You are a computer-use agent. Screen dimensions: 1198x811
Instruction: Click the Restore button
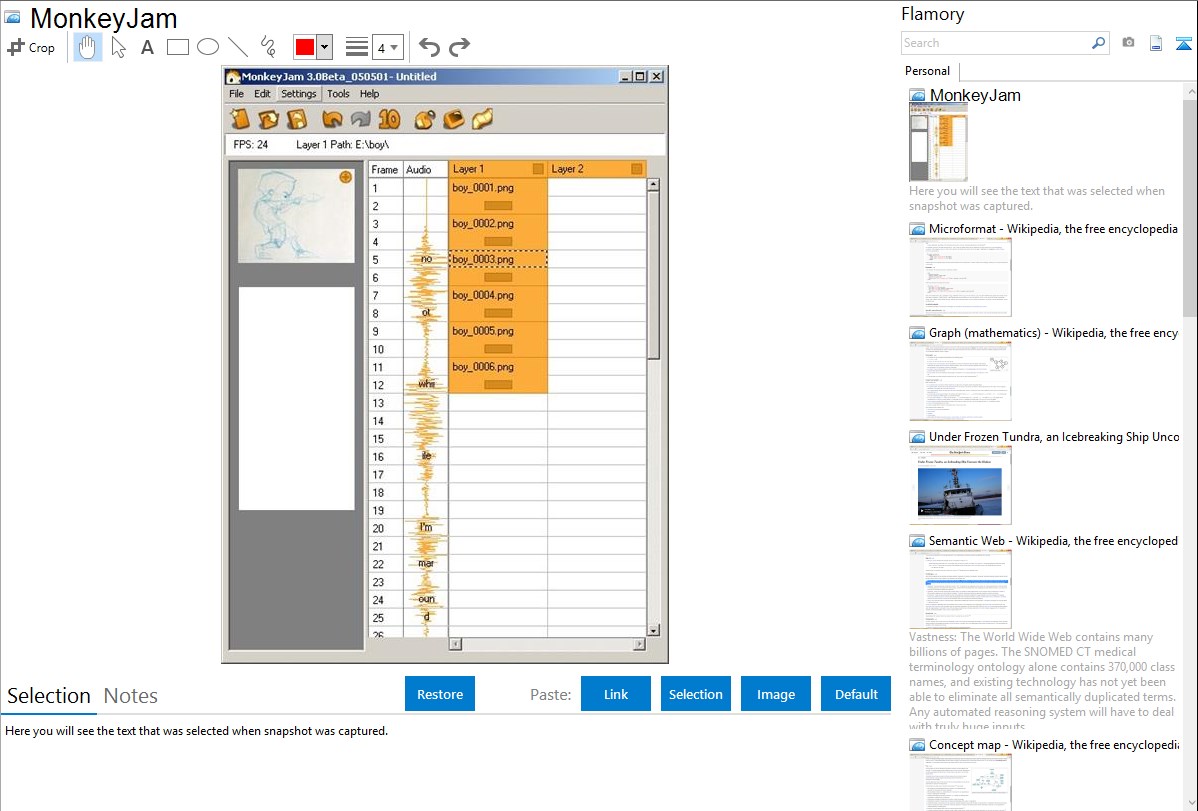(x=440, y=694)
